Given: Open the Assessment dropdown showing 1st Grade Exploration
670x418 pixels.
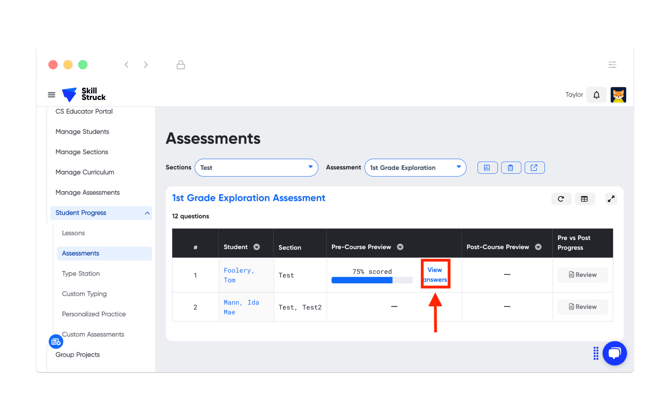Looking at the screenshot, I should pos(415,168).
